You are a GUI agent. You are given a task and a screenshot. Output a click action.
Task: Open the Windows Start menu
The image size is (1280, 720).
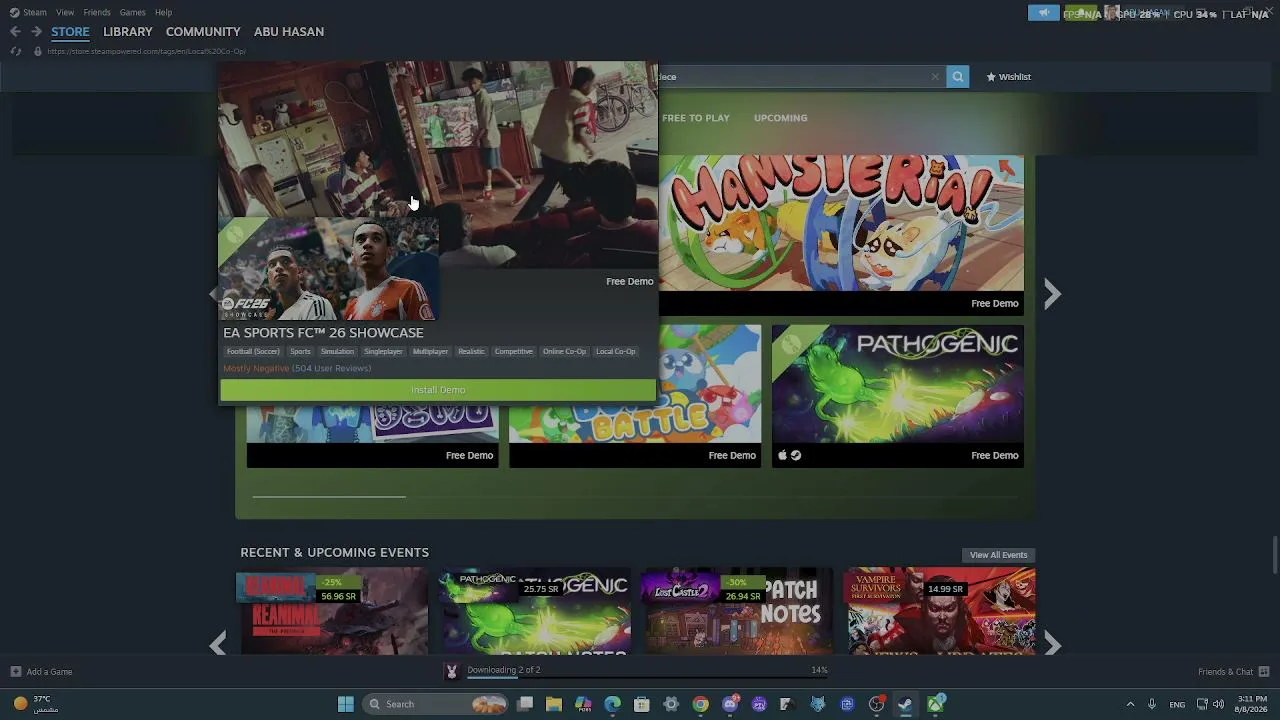[x=346, y=704]
